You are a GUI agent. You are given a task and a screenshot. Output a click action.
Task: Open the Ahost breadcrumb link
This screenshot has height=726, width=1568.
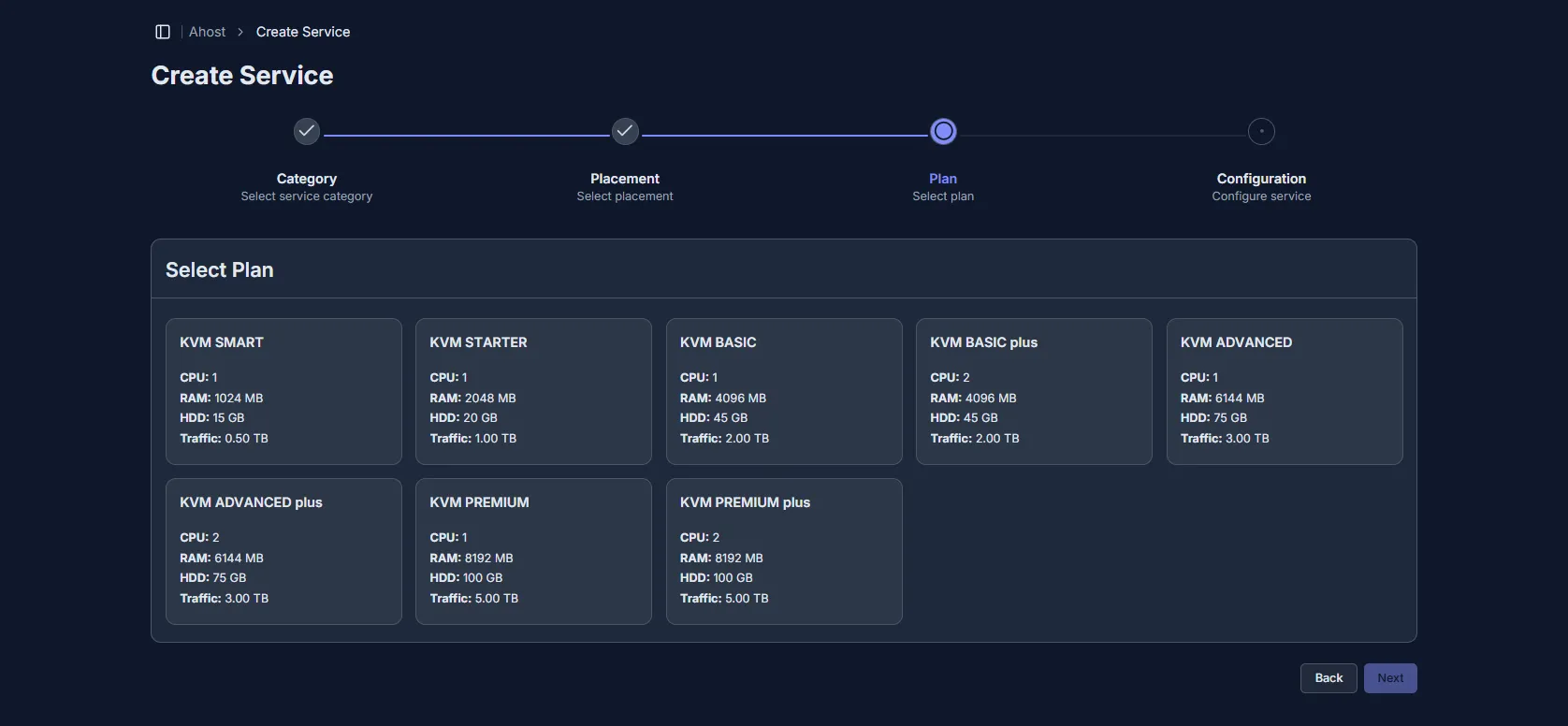click(207, 32)
